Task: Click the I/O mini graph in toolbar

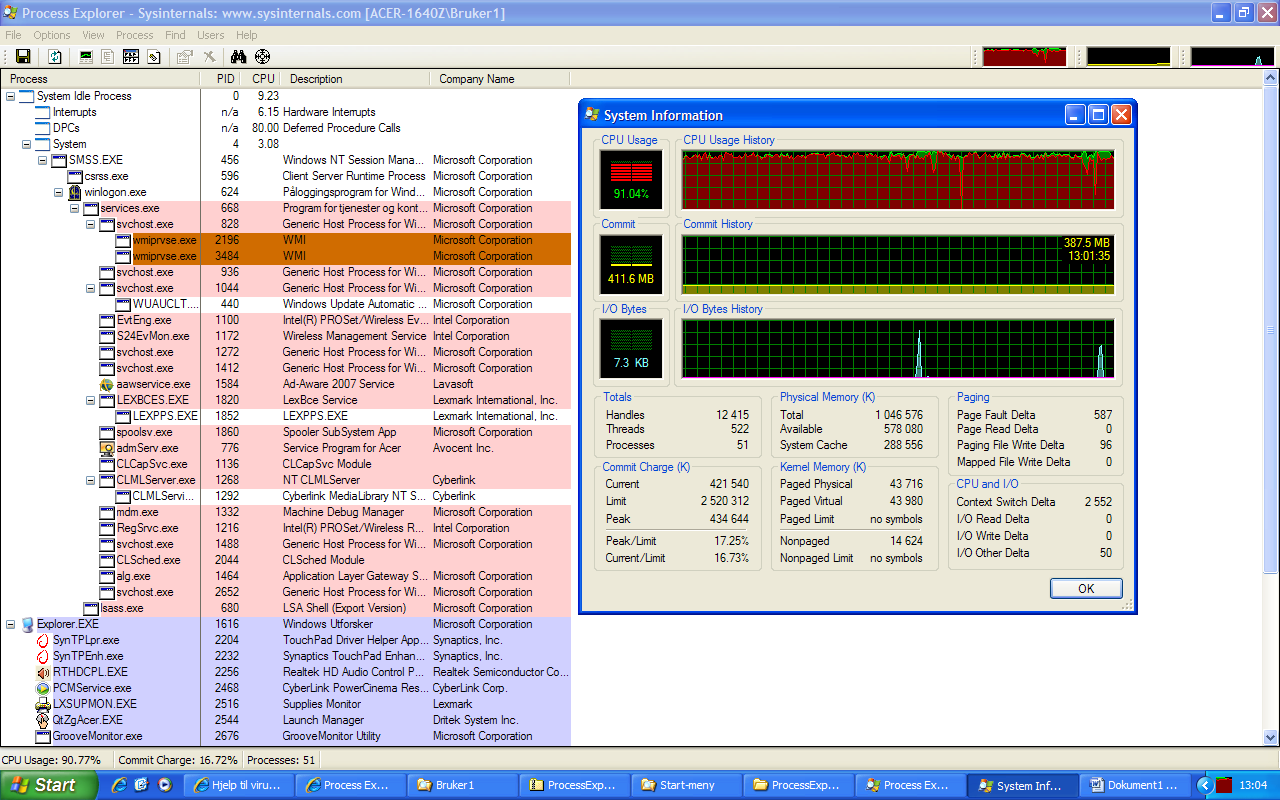Action: [1232, 57]
